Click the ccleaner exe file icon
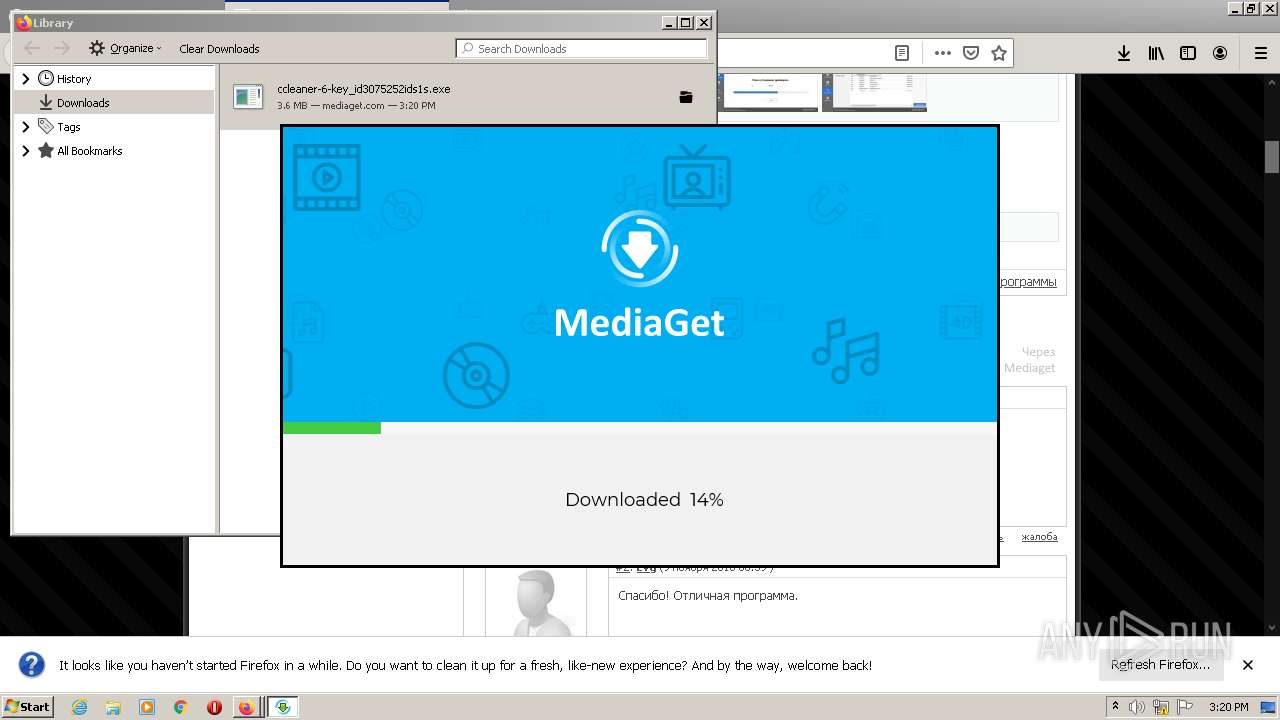1280x720 pixels. [248, 96]
